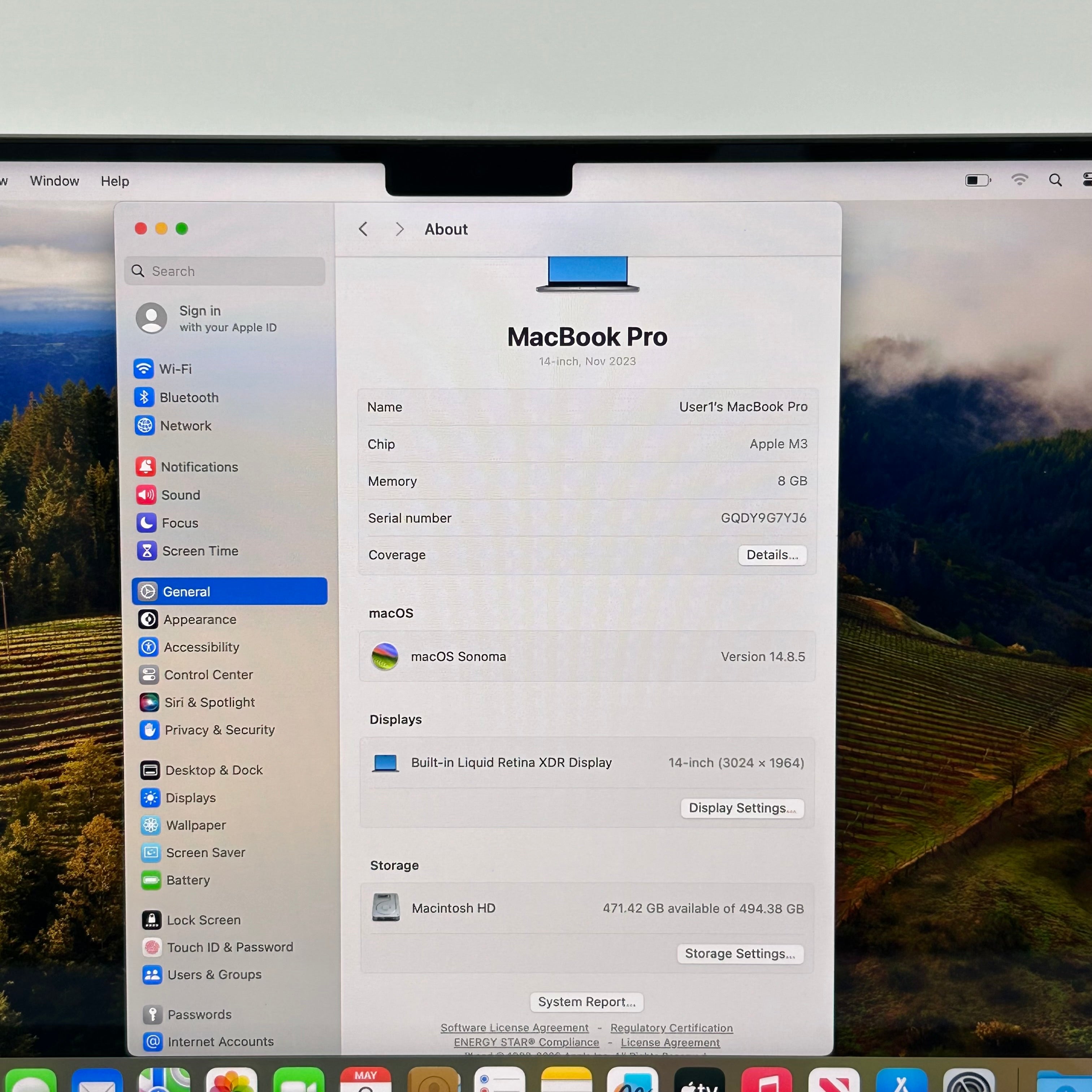This screenshot has width=1092, height=1092.
Task: Click the "macOS Sonoma" label
Action: tap(458, 656)
